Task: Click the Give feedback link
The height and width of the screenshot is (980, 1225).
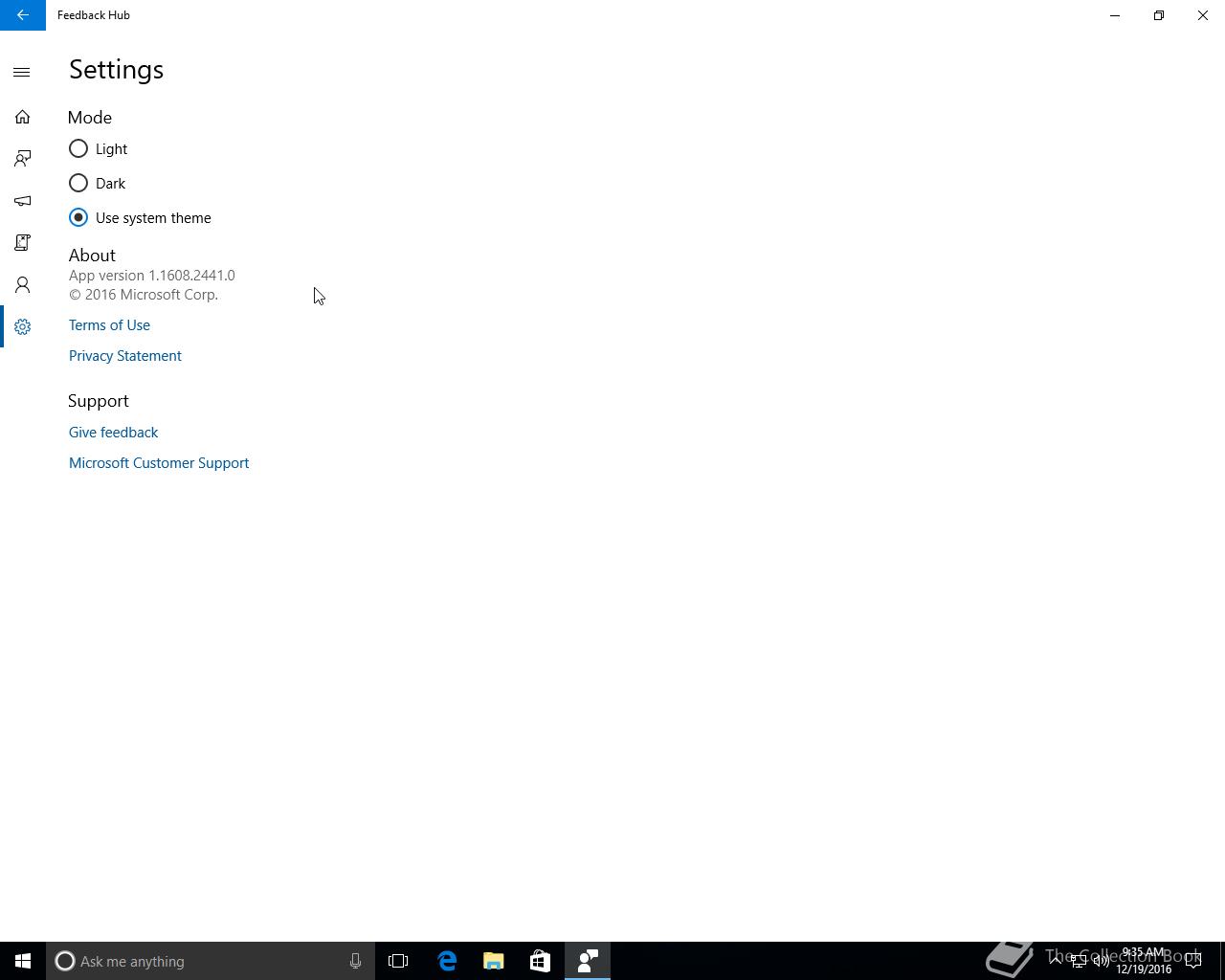Action: pos(114,433)
